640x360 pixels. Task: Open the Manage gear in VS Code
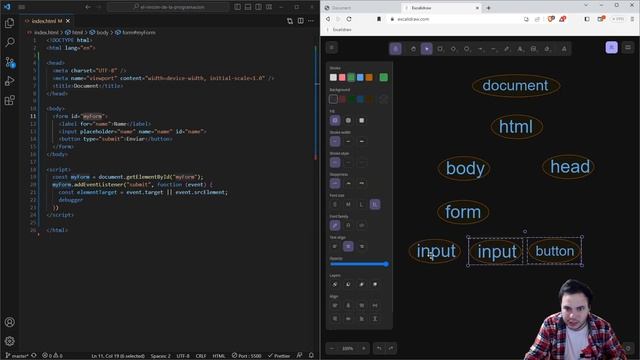tap(9, 341)
